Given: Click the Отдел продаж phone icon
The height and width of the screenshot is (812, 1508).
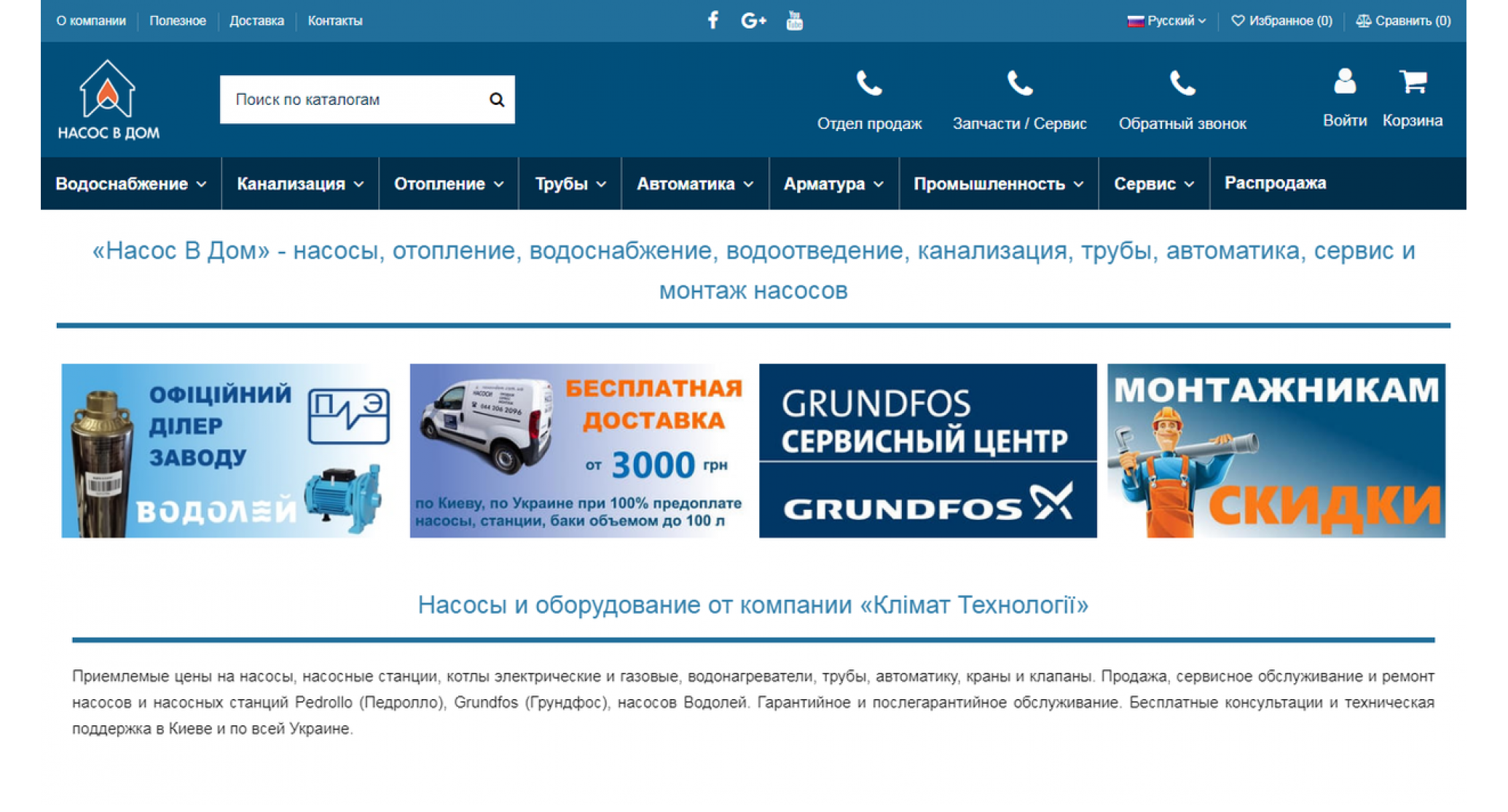Looking at the screenshot, I should point(869,84).
